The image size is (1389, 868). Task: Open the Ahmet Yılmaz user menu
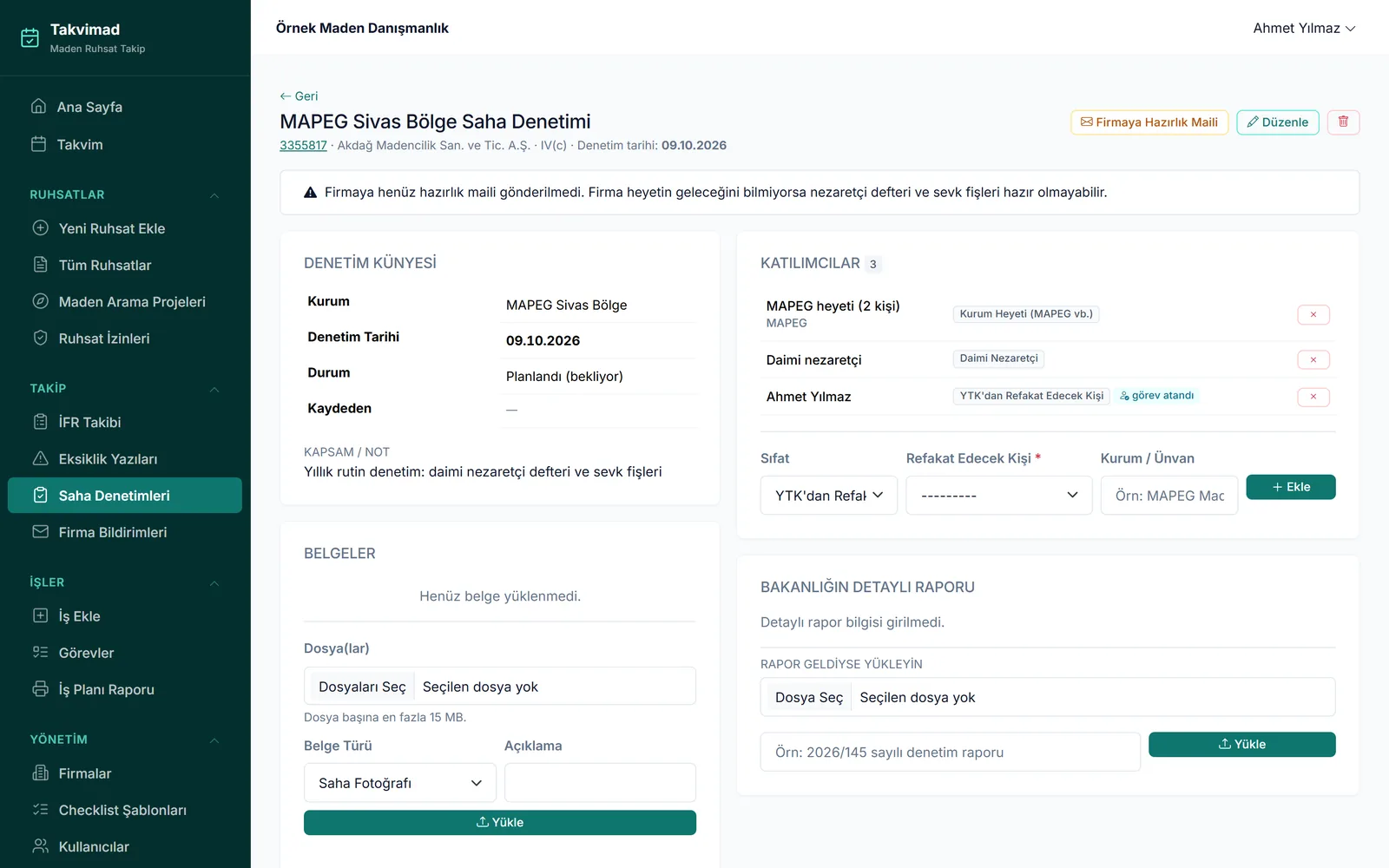point(1304,29)
